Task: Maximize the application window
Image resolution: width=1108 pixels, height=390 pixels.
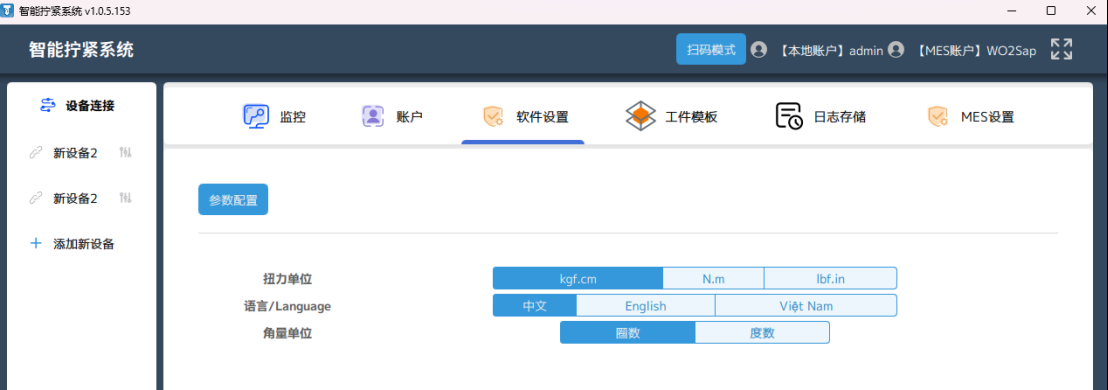Action: coord(1051,11)
